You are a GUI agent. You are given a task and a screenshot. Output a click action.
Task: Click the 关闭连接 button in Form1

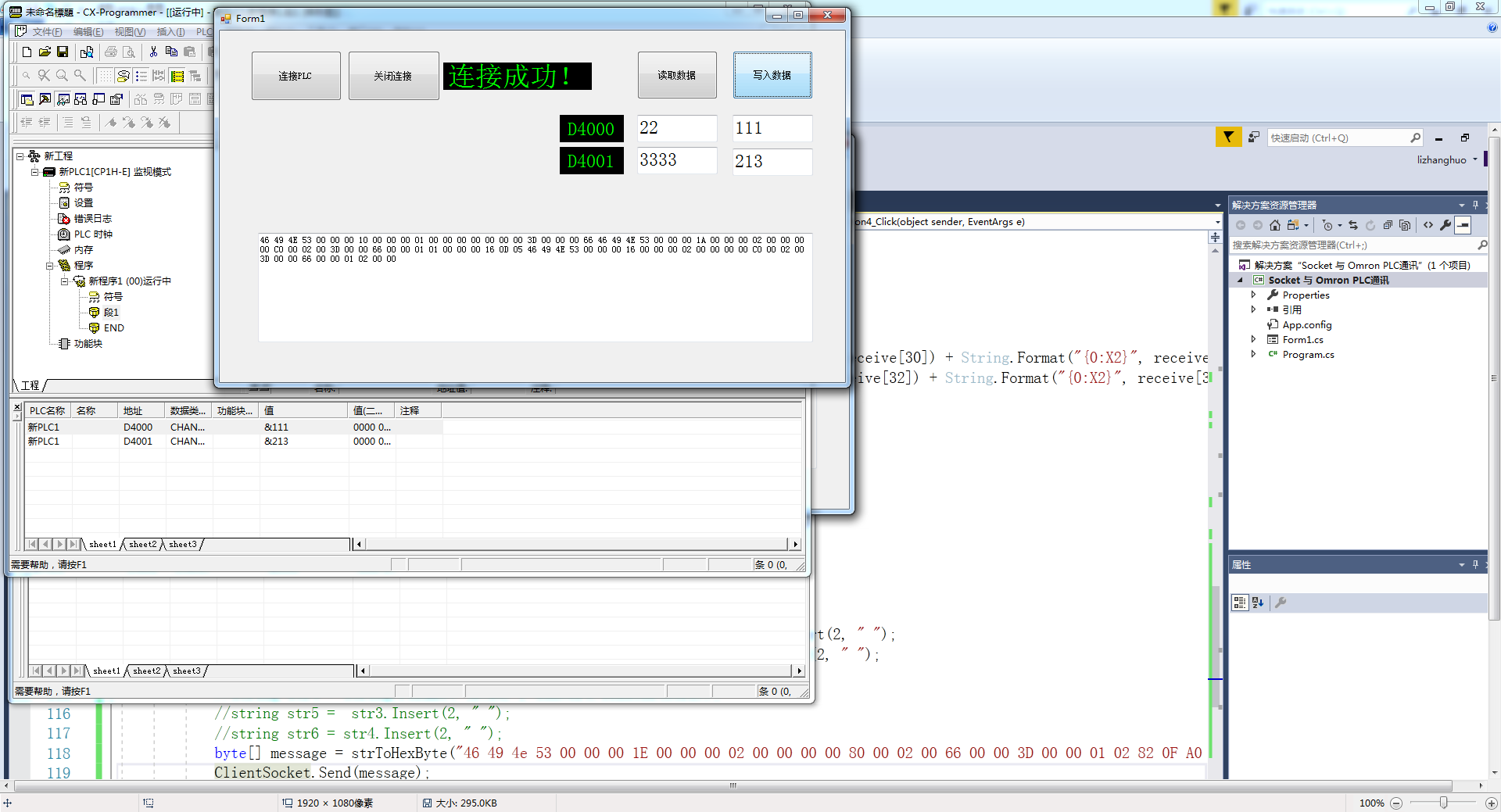(x=393, y=76)
